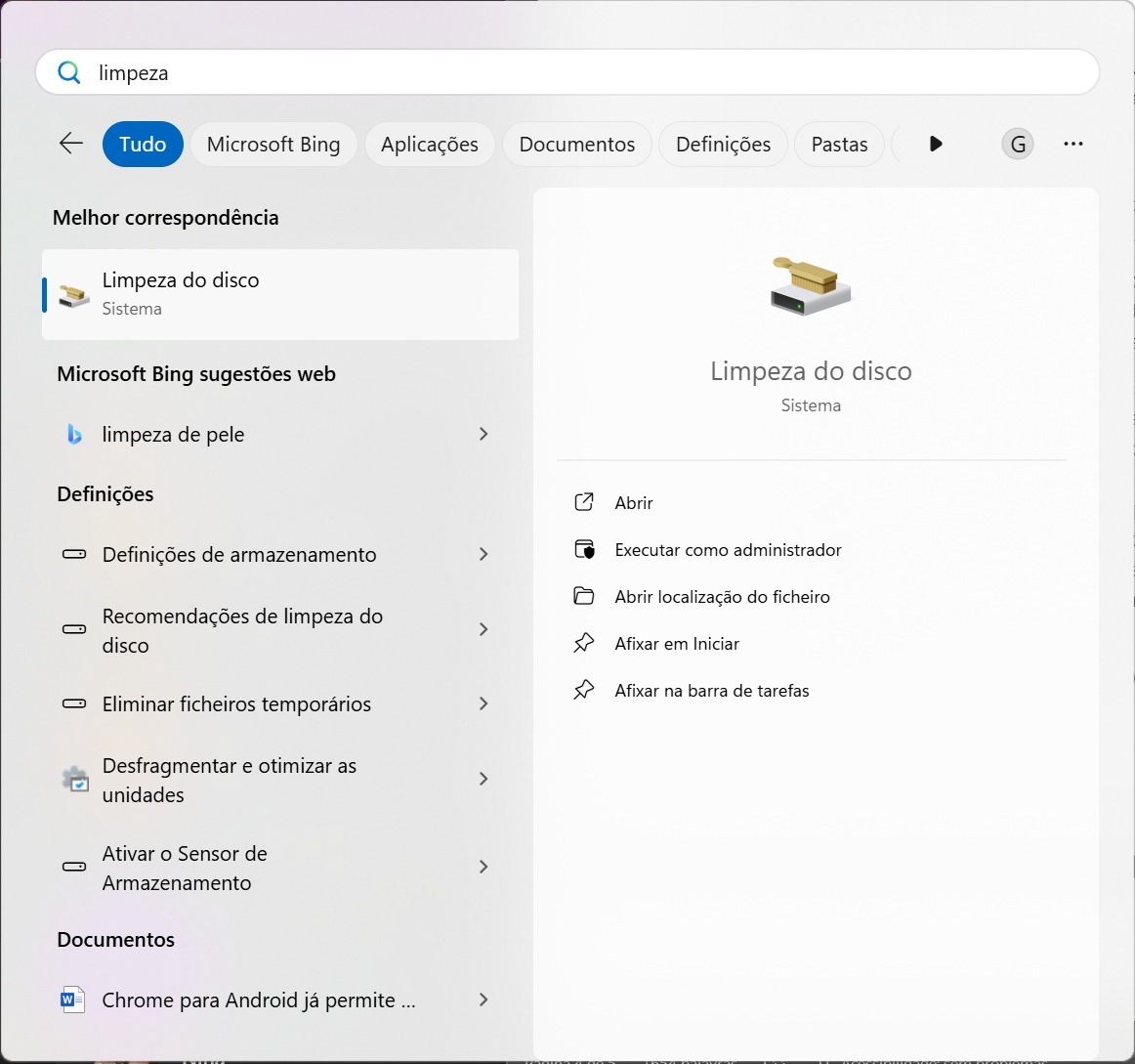This screenshot has height=1064, width=1135.
Task: Expand limpeza de pele web suggestion chevron
Action: (x=483, y=434)
